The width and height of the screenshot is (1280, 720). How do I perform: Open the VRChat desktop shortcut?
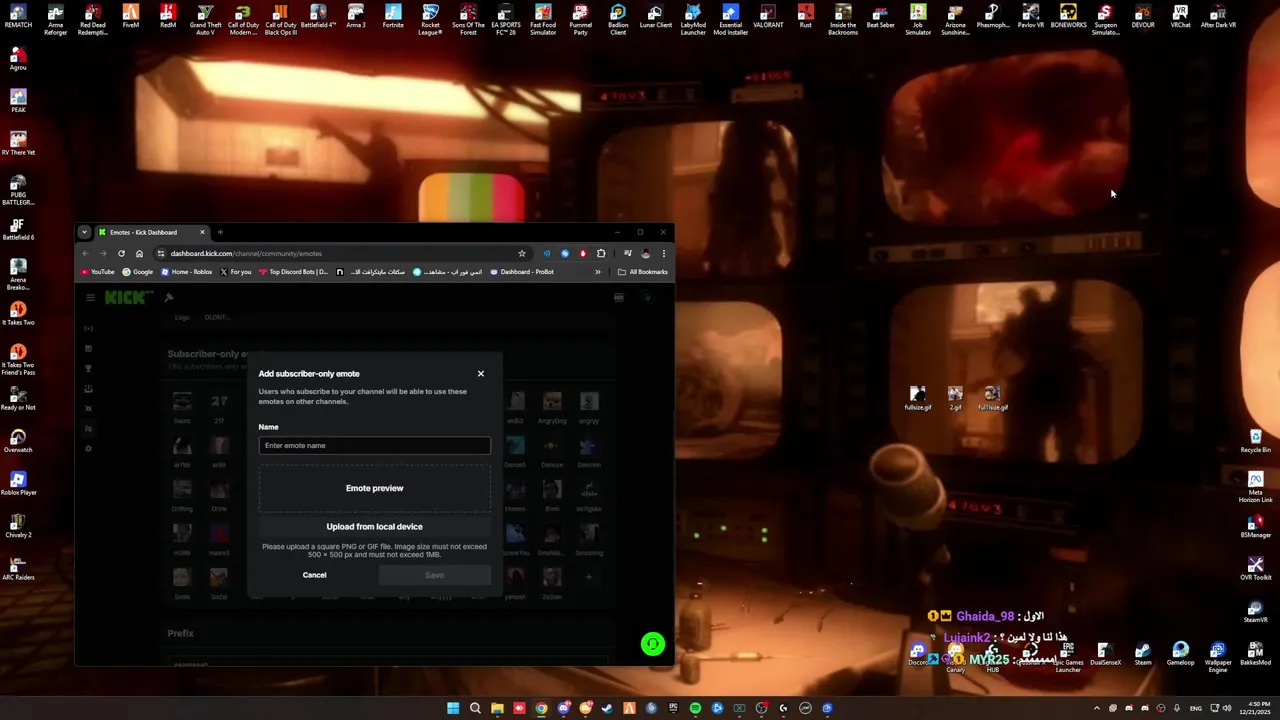1180,17
